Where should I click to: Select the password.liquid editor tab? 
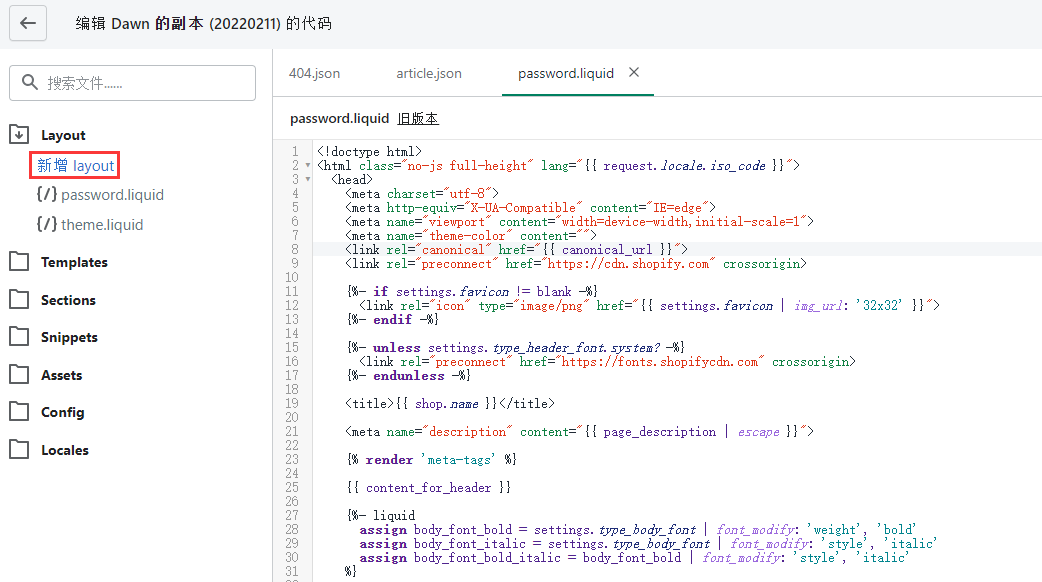565,73
